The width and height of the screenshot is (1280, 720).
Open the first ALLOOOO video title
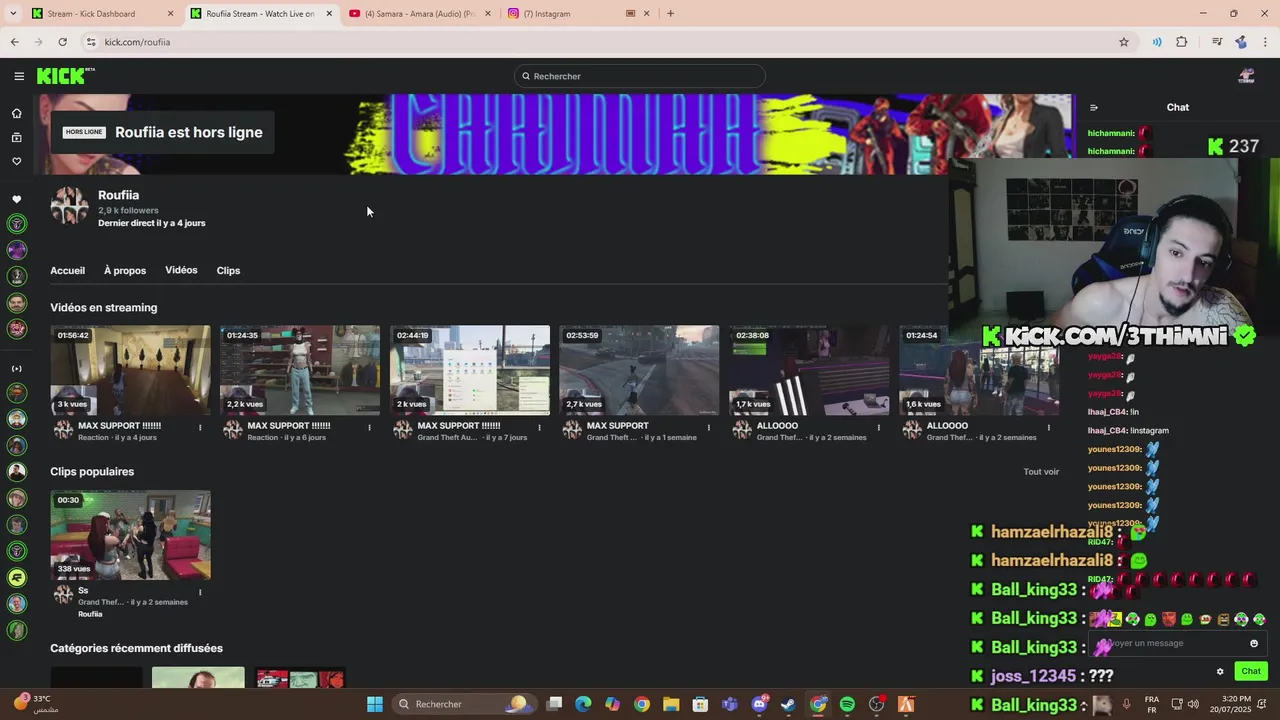(x=777, y=425)
